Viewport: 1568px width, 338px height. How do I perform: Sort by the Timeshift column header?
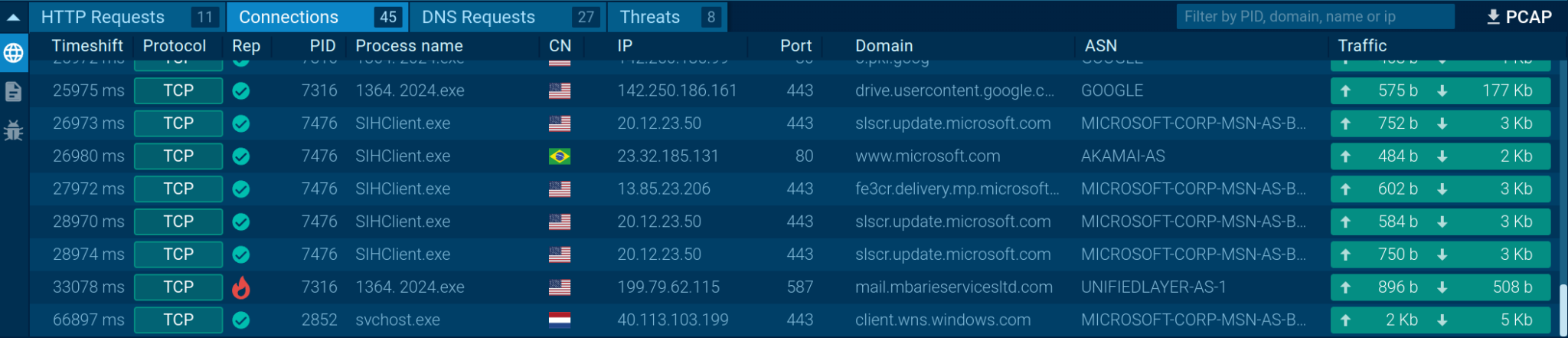[x=87, y=46]
